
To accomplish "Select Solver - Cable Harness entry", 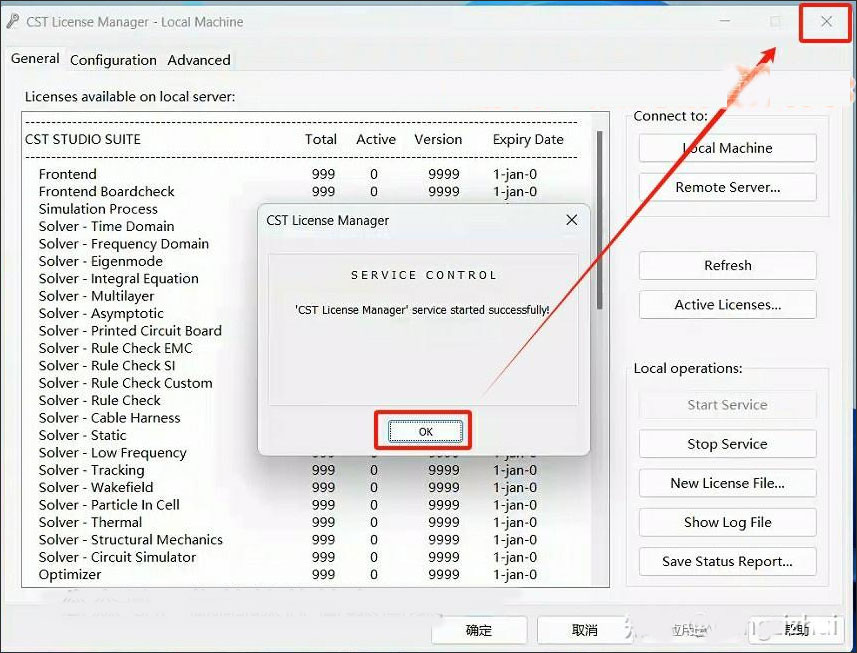I will pyautogui.click(x=109, y=418).
